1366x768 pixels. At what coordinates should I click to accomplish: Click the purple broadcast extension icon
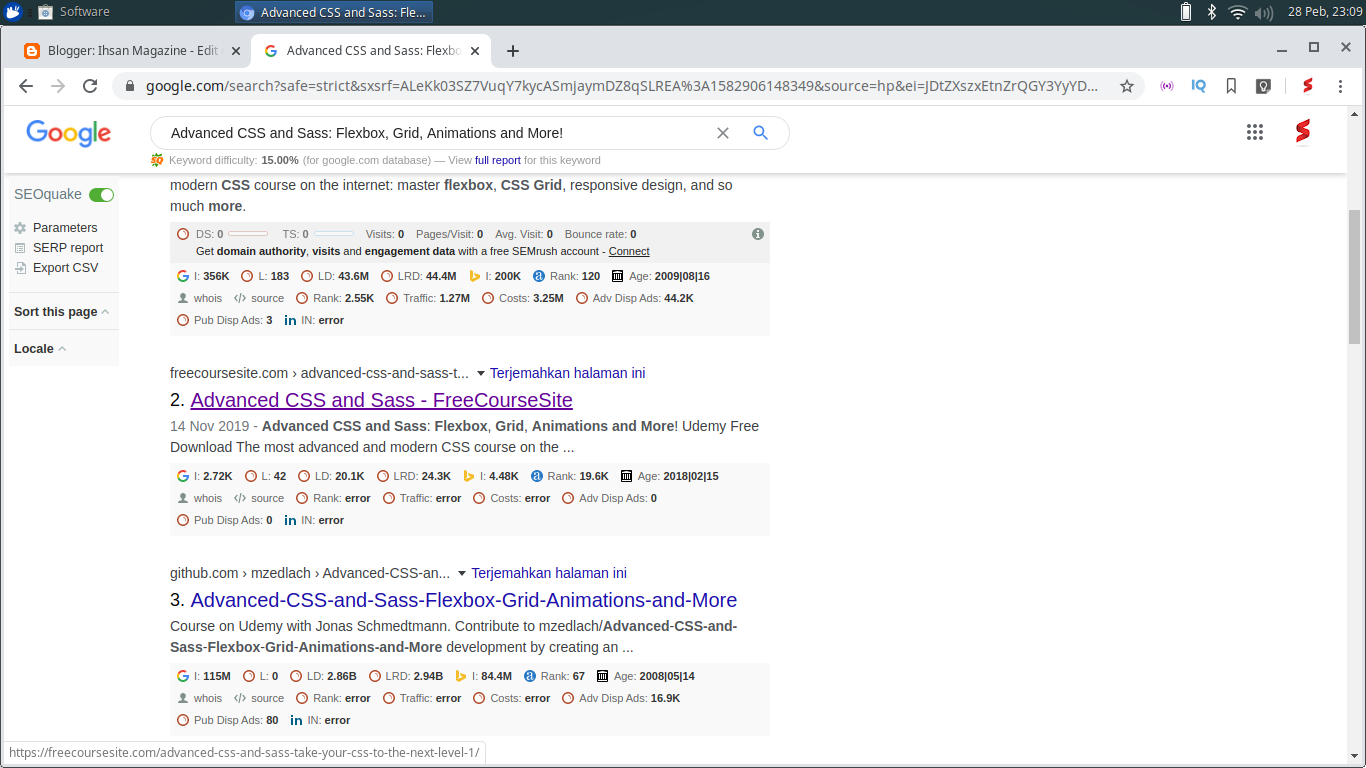coord(1167,86)
